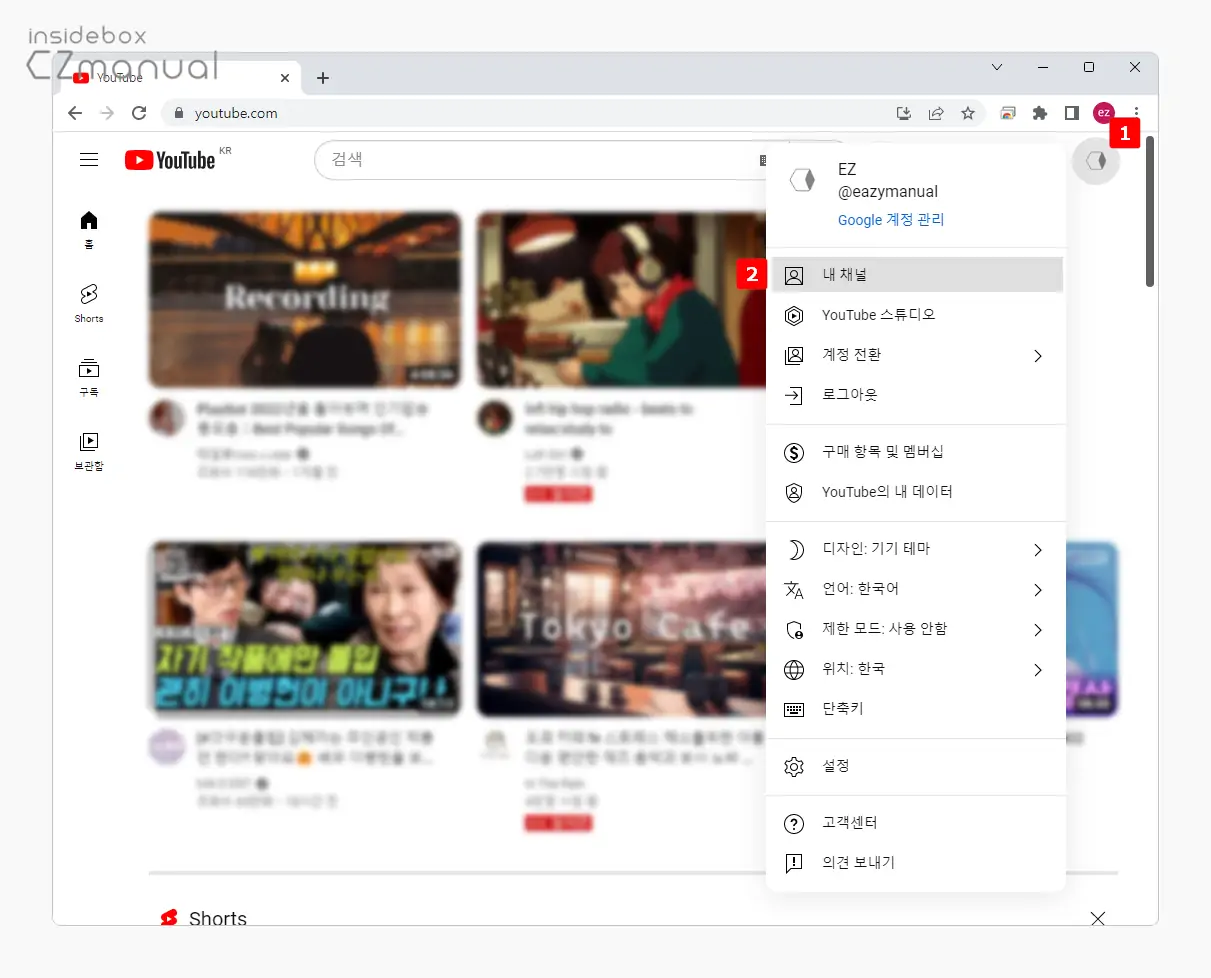
Task: Share this page from address bar
Action: tap(935, 113)
